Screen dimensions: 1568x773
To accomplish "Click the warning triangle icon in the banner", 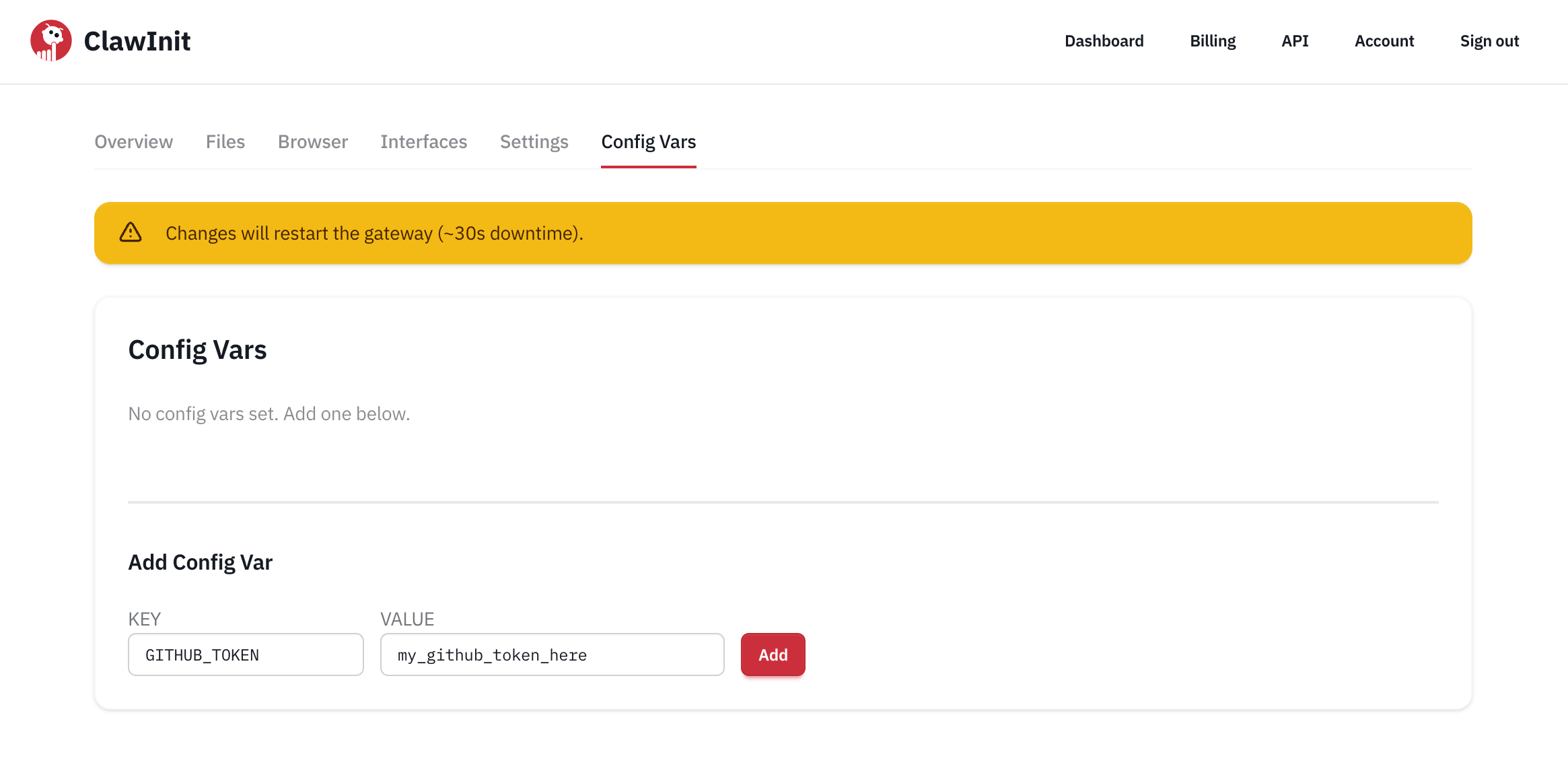I will click(x=131, y=232).
